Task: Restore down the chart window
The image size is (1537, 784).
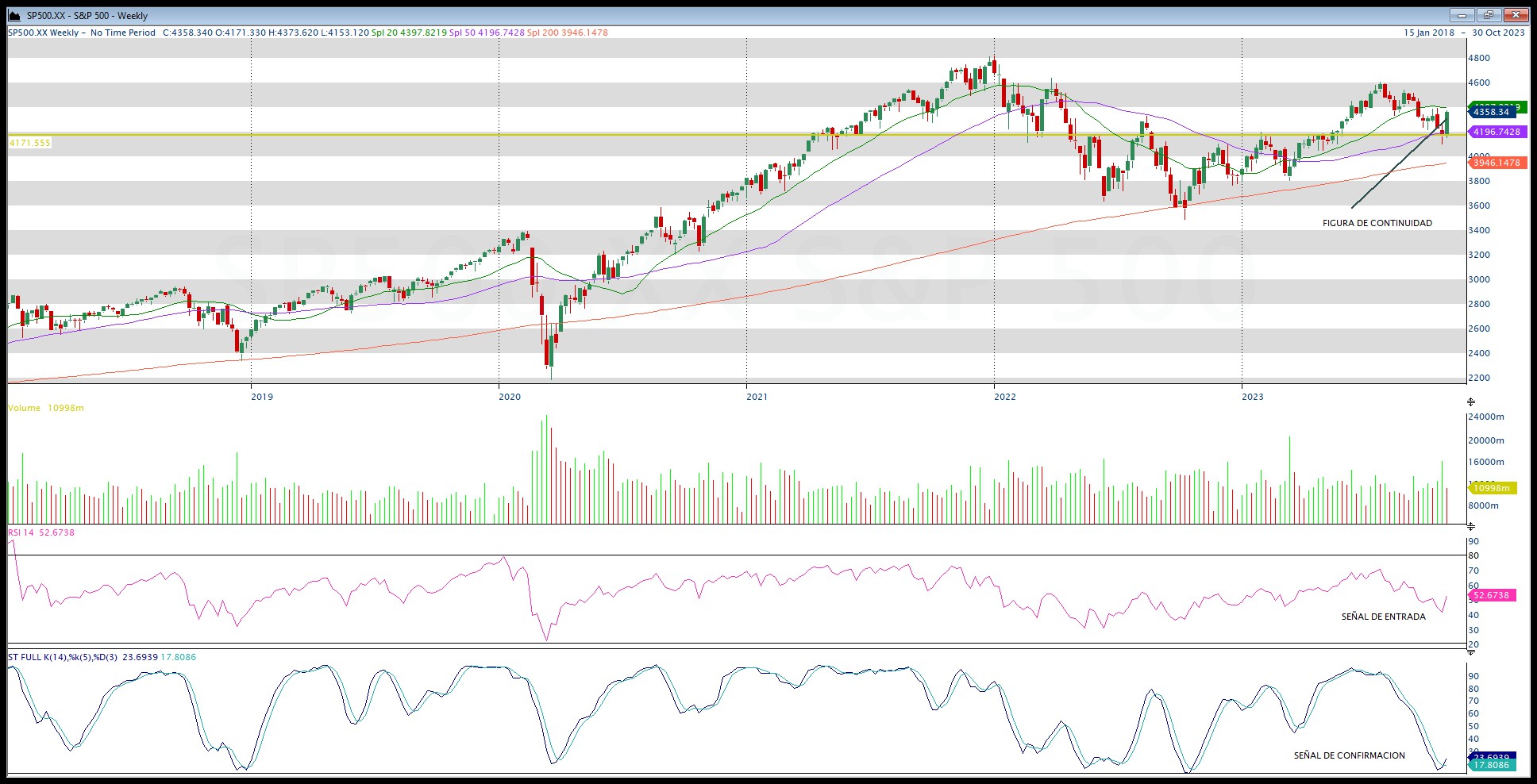Action: pyautogui.click(x=1489, y=15)
